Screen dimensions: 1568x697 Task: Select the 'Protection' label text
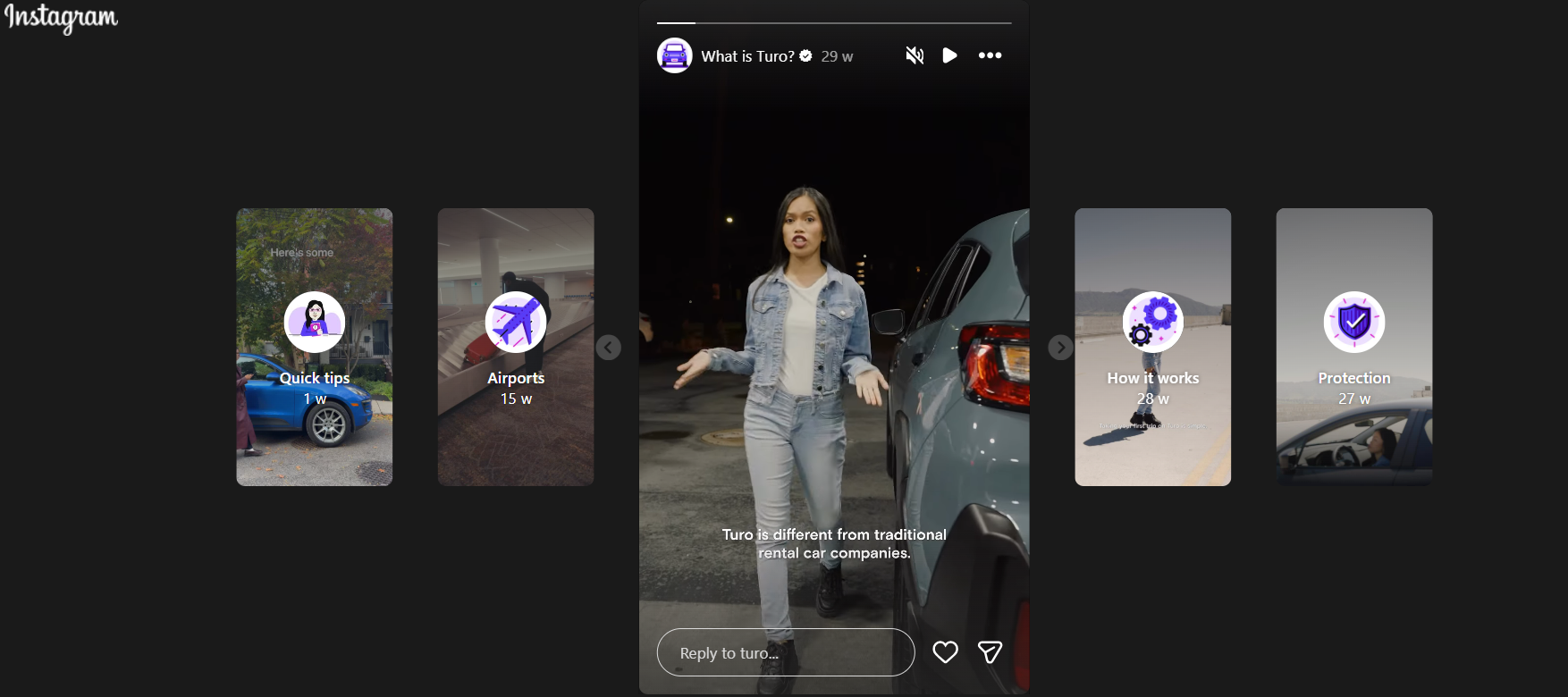[x=1353, y=378]
